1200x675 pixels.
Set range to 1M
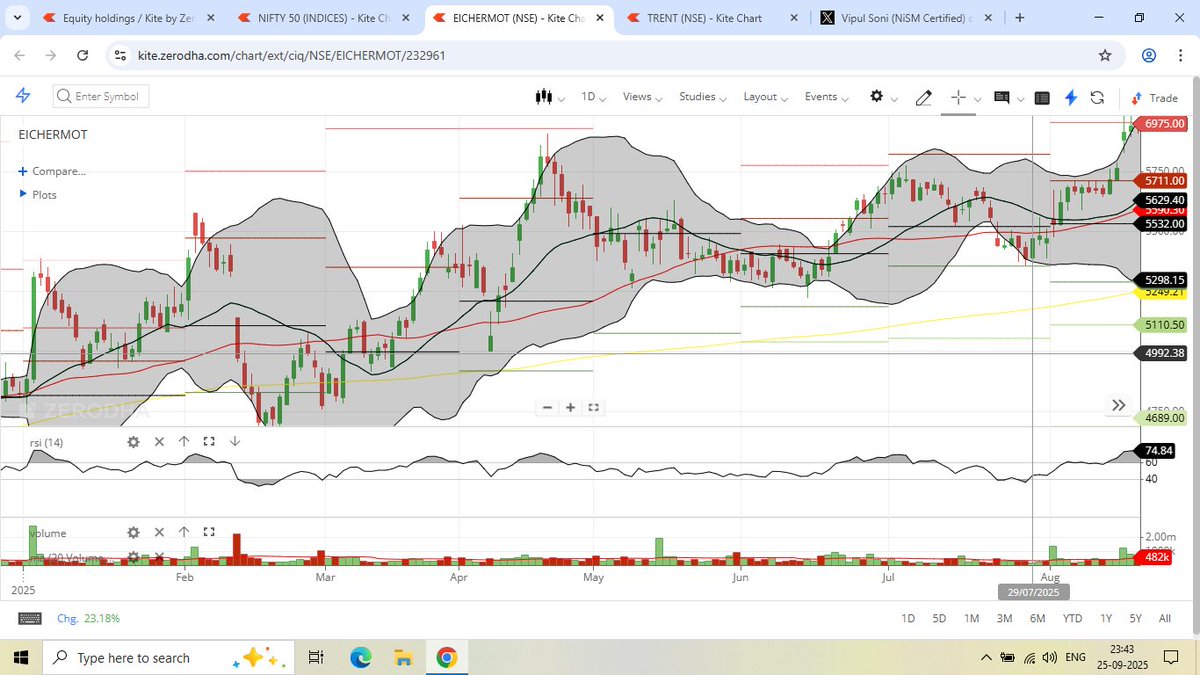click(x=971, y=618)
